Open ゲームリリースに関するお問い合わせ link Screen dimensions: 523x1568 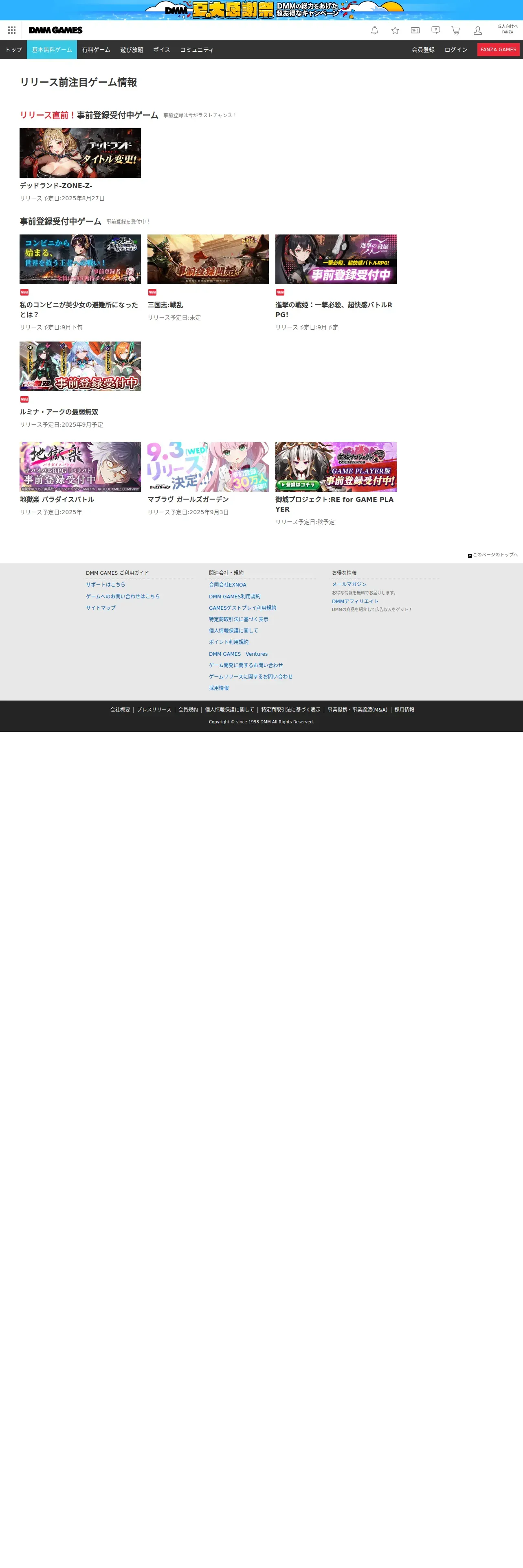(x=251, y=677)
